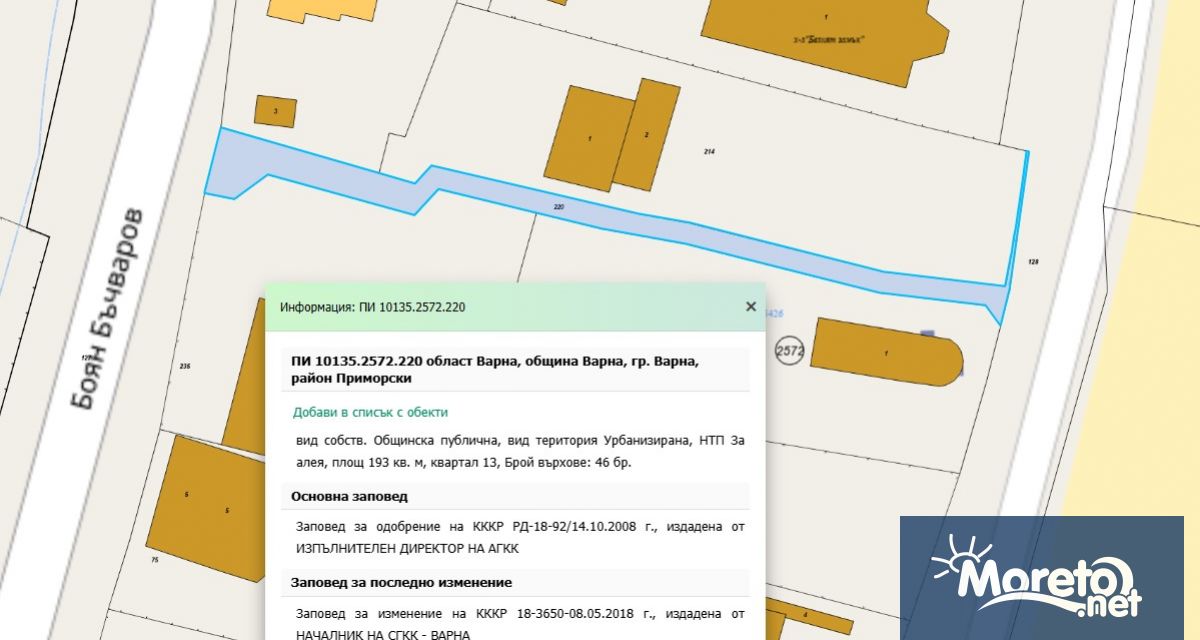Click the parcel label 236
The image size is (1200, 640).
[x=185, y=367]
